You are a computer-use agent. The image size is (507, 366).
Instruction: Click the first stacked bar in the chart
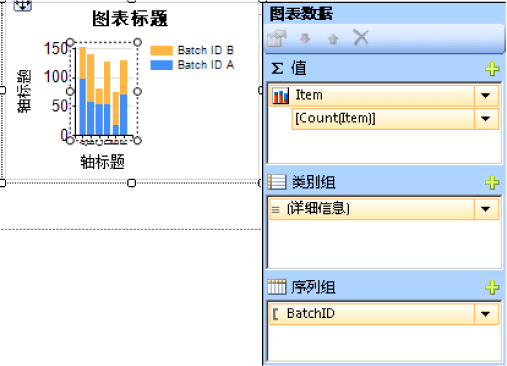tap(82, 91)
